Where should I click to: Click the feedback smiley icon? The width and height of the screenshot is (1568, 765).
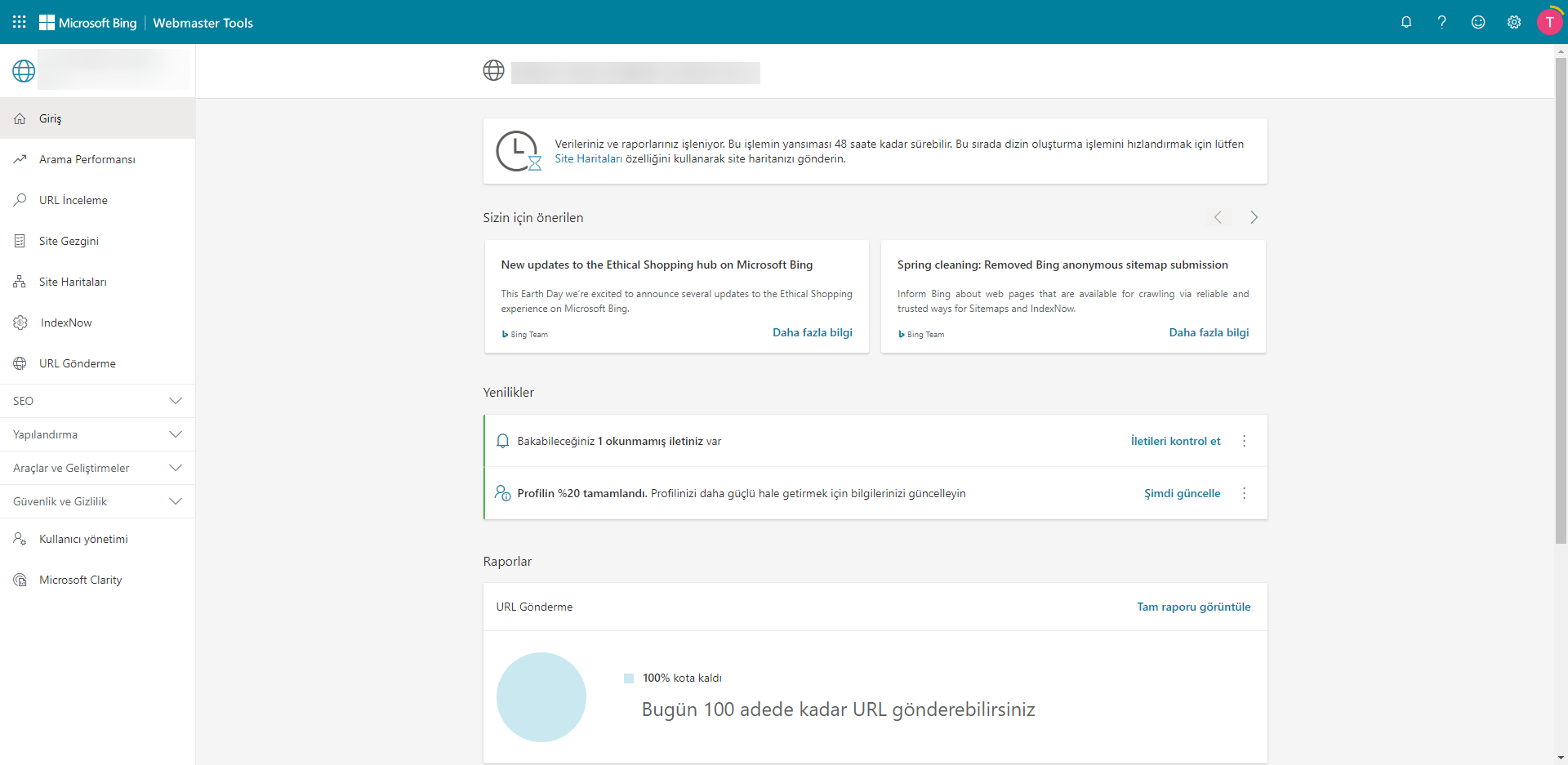pyautogui.click(x=1478, y=22)
